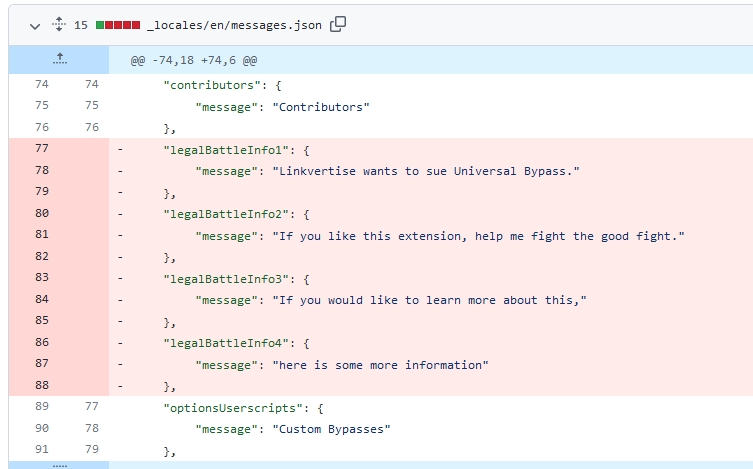This screenshot has height=469, width=753.
Task: Select deleted line number 84
Action: [41, 300]
